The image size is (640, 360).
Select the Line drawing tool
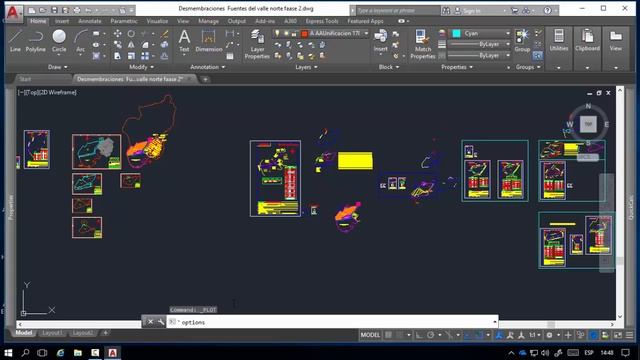(x=15, y=41)
